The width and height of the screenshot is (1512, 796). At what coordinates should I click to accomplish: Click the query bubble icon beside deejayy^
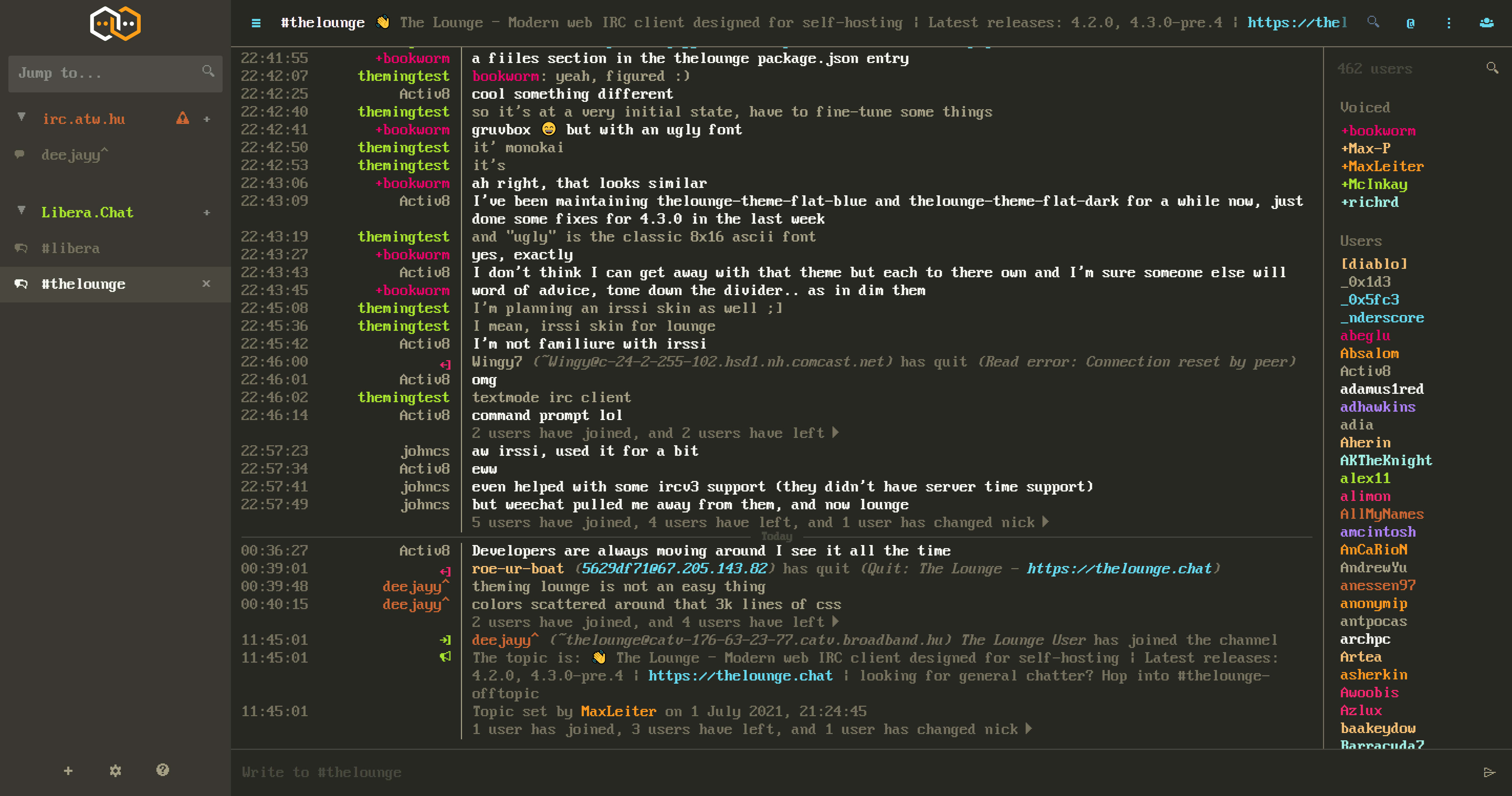(20, 154)
